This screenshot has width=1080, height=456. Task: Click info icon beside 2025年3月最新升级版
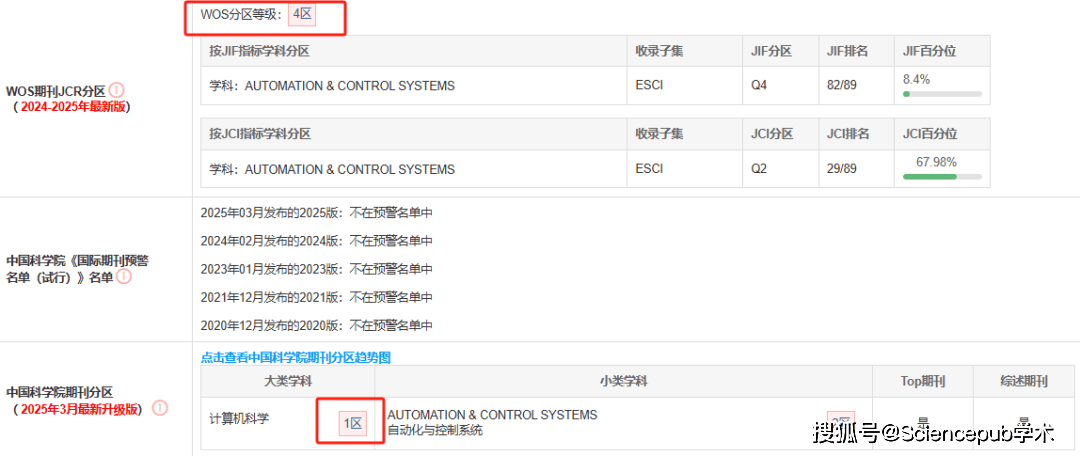point(160,408)
